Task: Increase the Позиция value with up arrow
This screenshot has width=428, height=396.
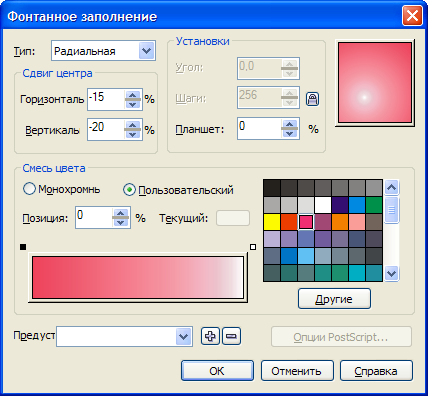Action: pyautogui.click(x=120, y=213)
